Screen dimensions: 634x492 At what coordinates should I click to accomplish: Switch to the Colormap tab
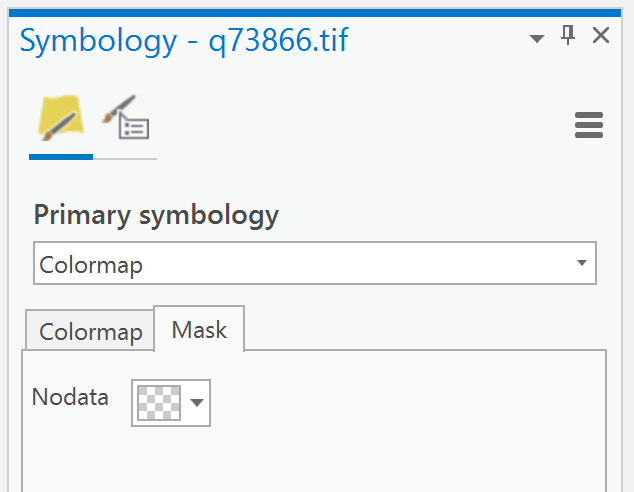pyautogui.click(x=90, y=332)
